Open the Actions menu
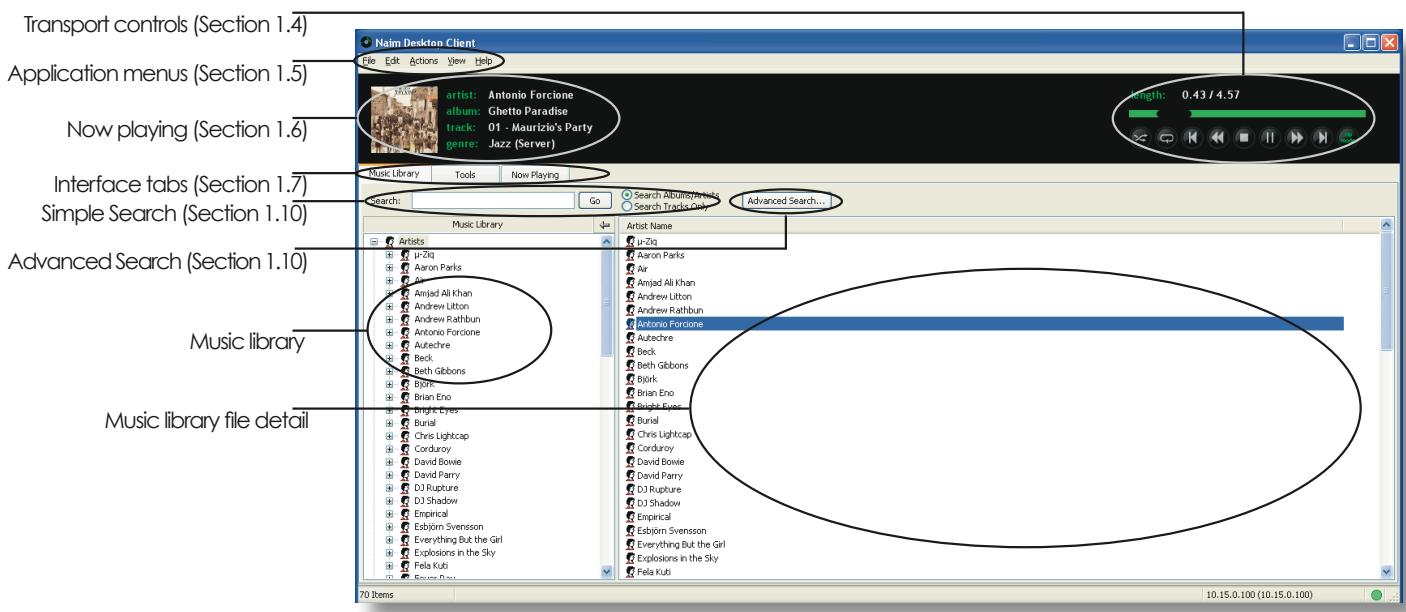Viewport: 1406px width, 612px height. (x=424, y=61)
